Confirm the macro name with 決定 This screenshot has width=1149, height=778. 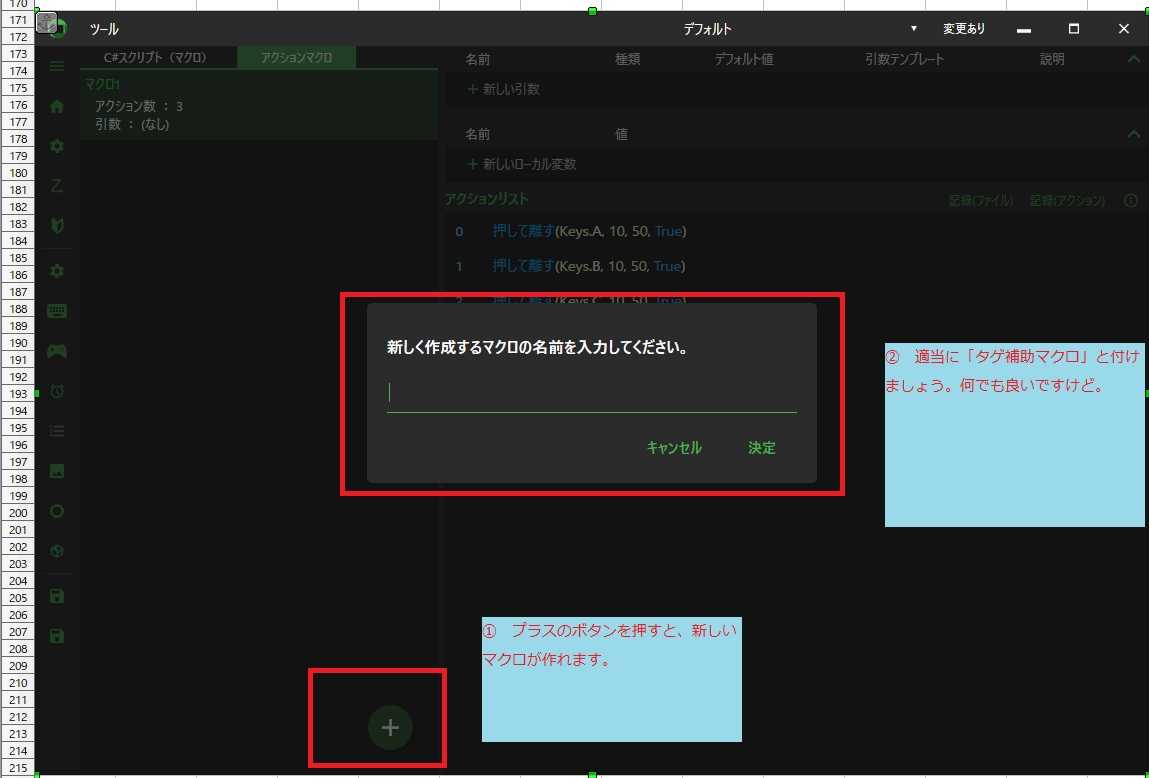pyautogui.click(x=762, y=448)
